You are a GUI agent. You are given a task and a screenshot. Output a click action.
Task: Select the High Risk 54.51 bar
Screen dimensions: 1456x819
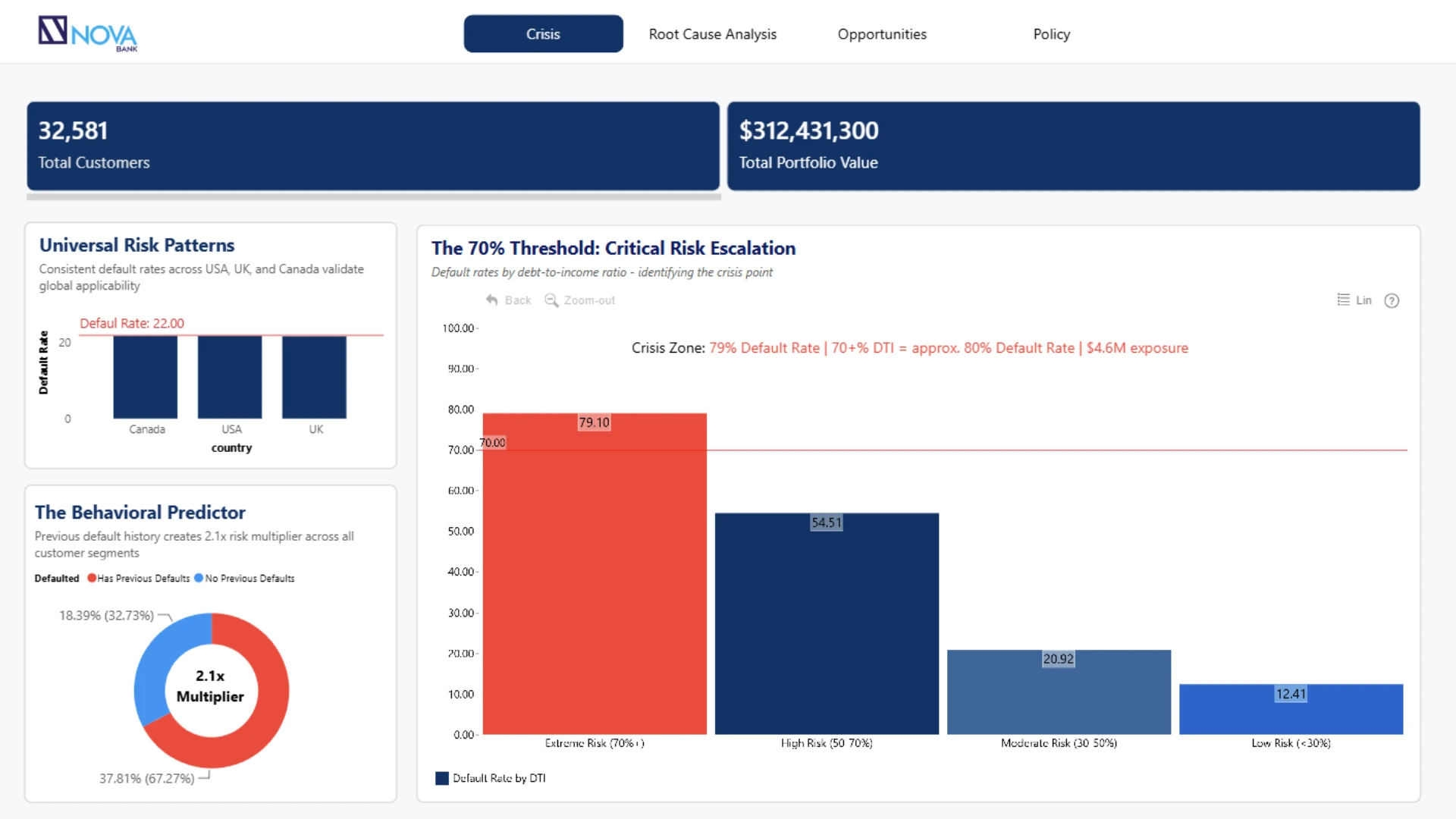coord(827,624)
